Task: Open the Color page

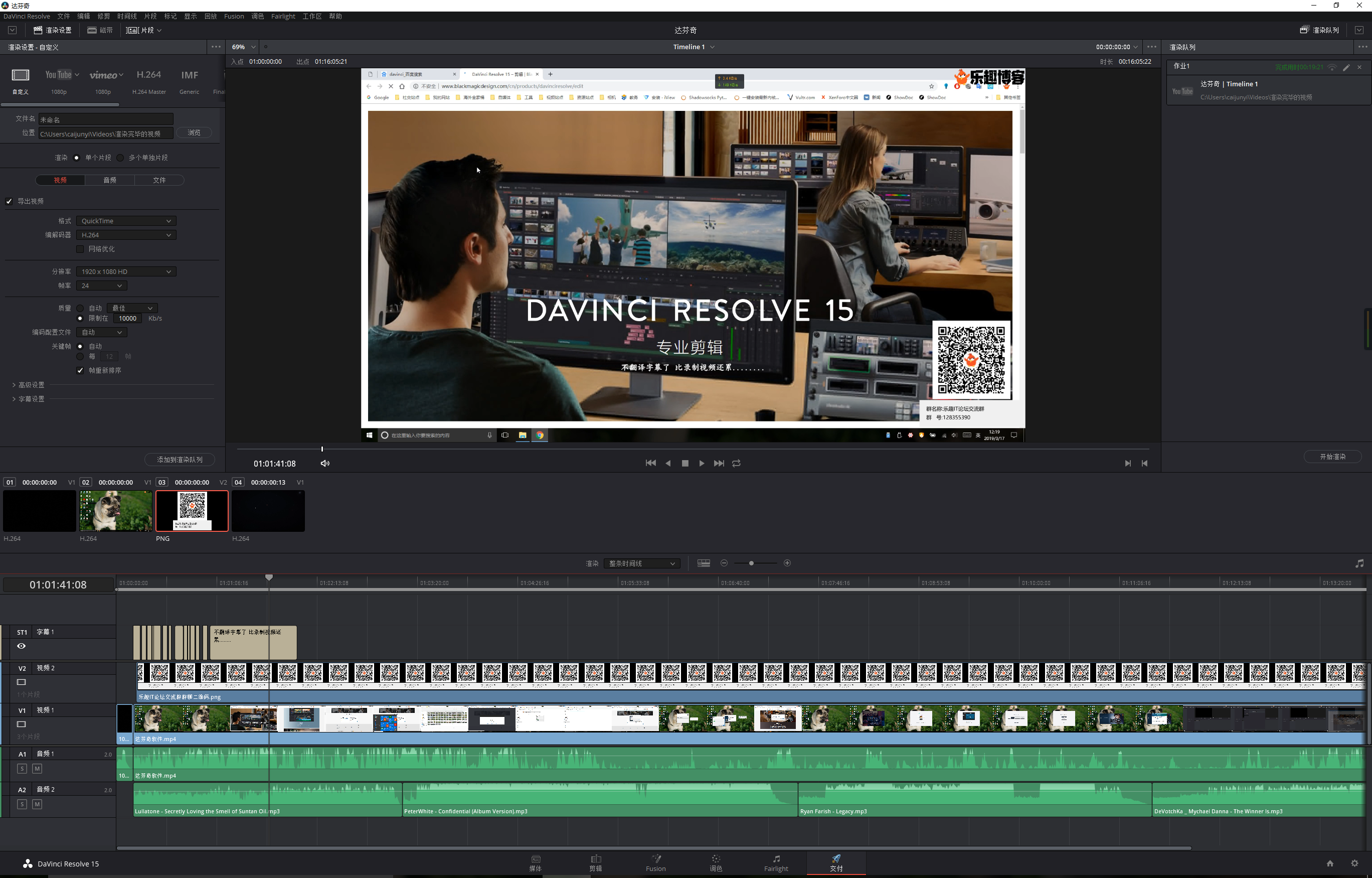Action: (716, 863)
